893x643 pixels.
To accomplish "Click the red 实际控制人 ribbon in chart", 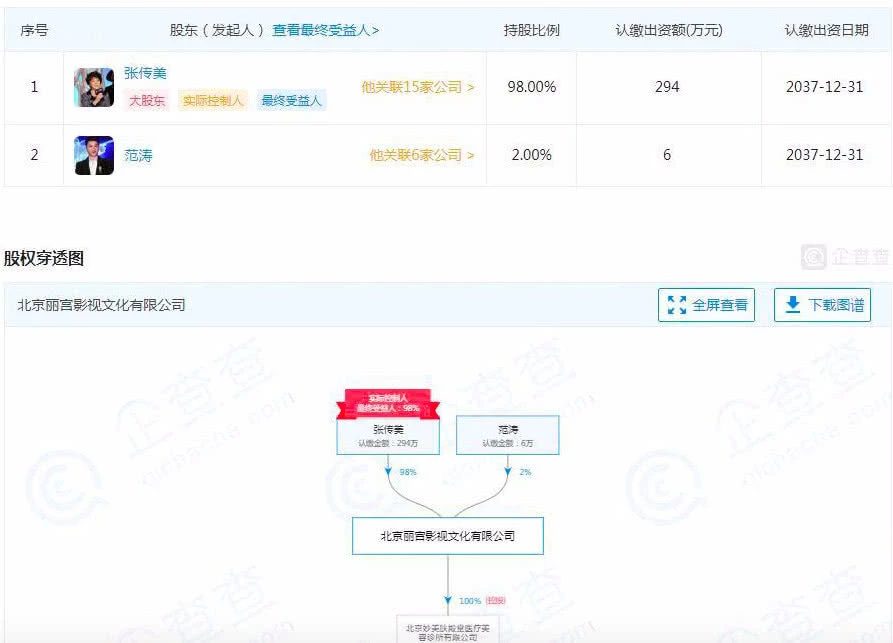I will (x=387, y=403).
